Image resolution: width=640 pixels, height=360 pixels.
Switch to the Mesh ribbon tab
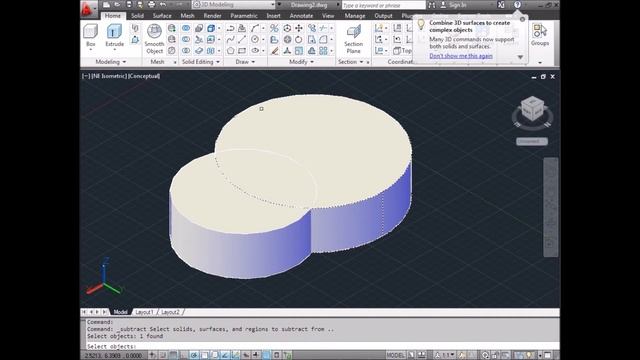[187, 16]
